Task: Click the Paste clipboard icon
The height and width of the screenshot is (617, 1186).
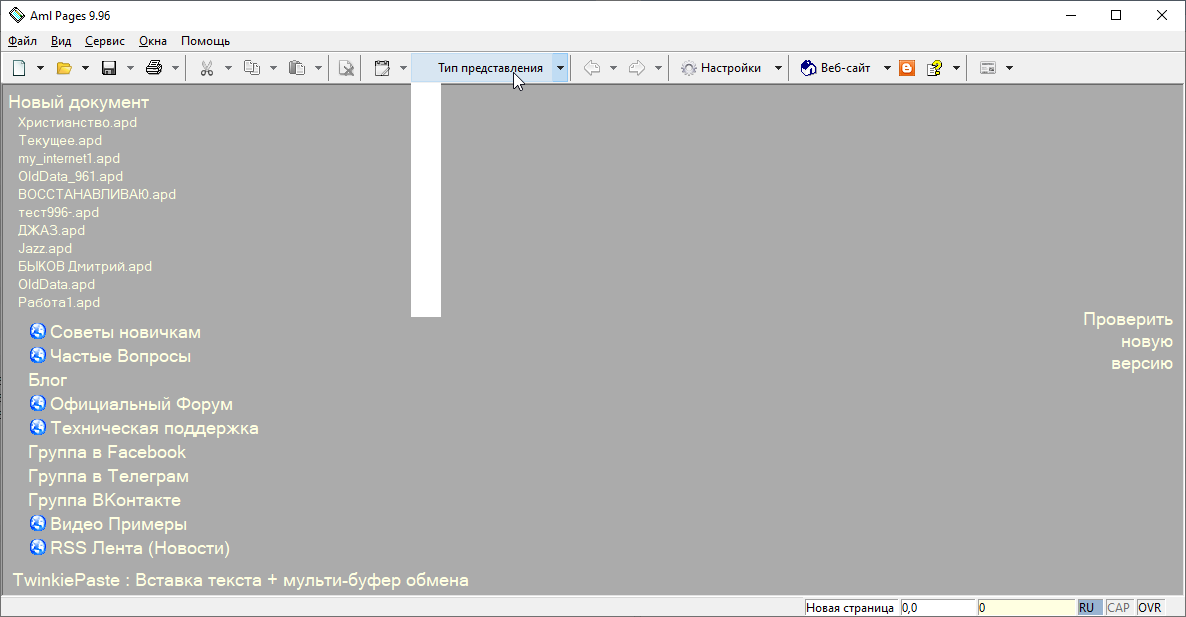Action: 296,68
